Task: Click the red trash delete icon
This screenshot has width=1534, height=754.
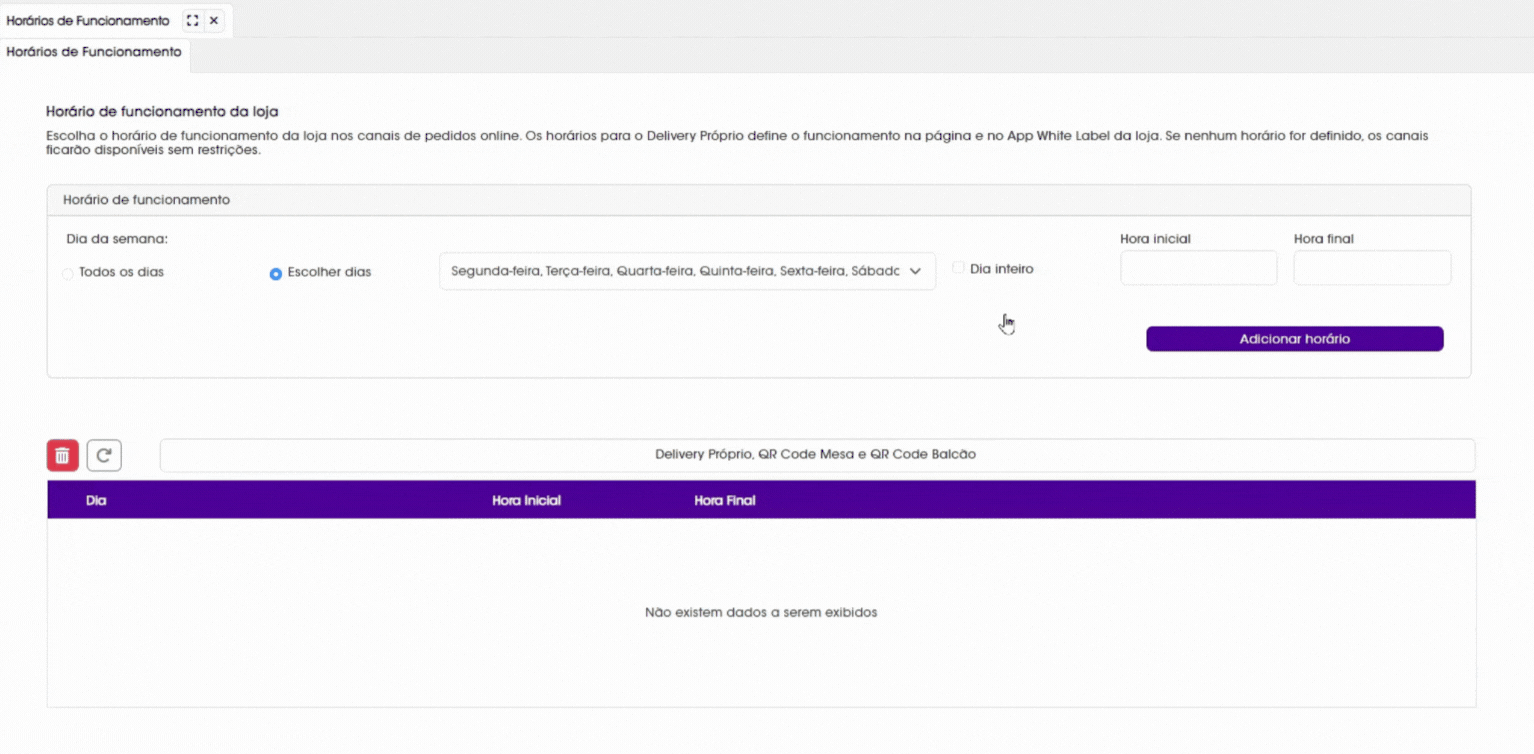Action: tap(62, 456)
